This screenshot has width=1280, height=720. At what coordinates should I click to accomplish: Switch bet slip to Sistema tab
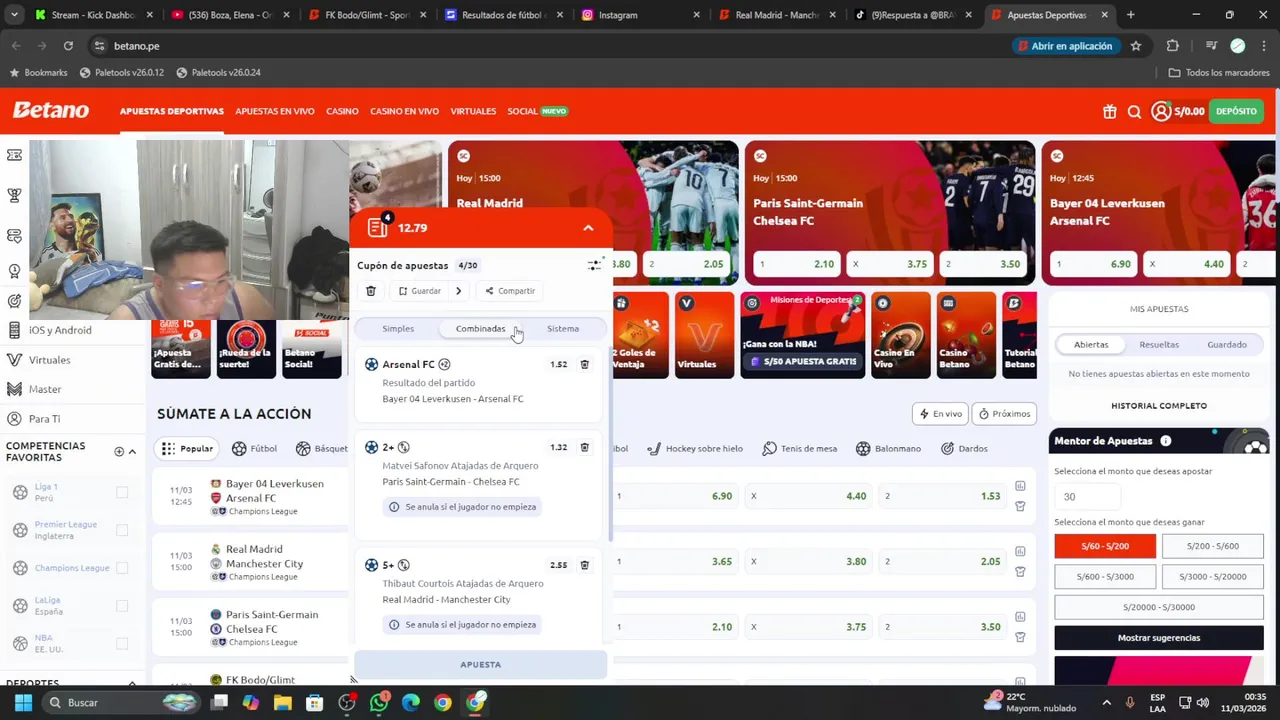coord(563,329)
